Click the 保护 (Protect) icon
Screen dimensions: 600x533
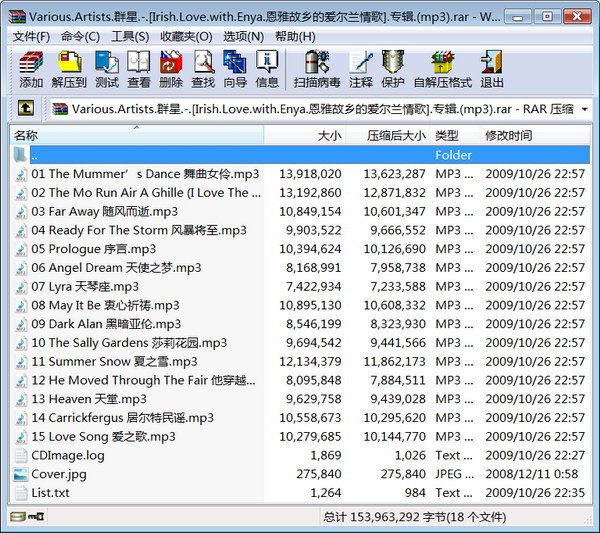coord(393,69)
